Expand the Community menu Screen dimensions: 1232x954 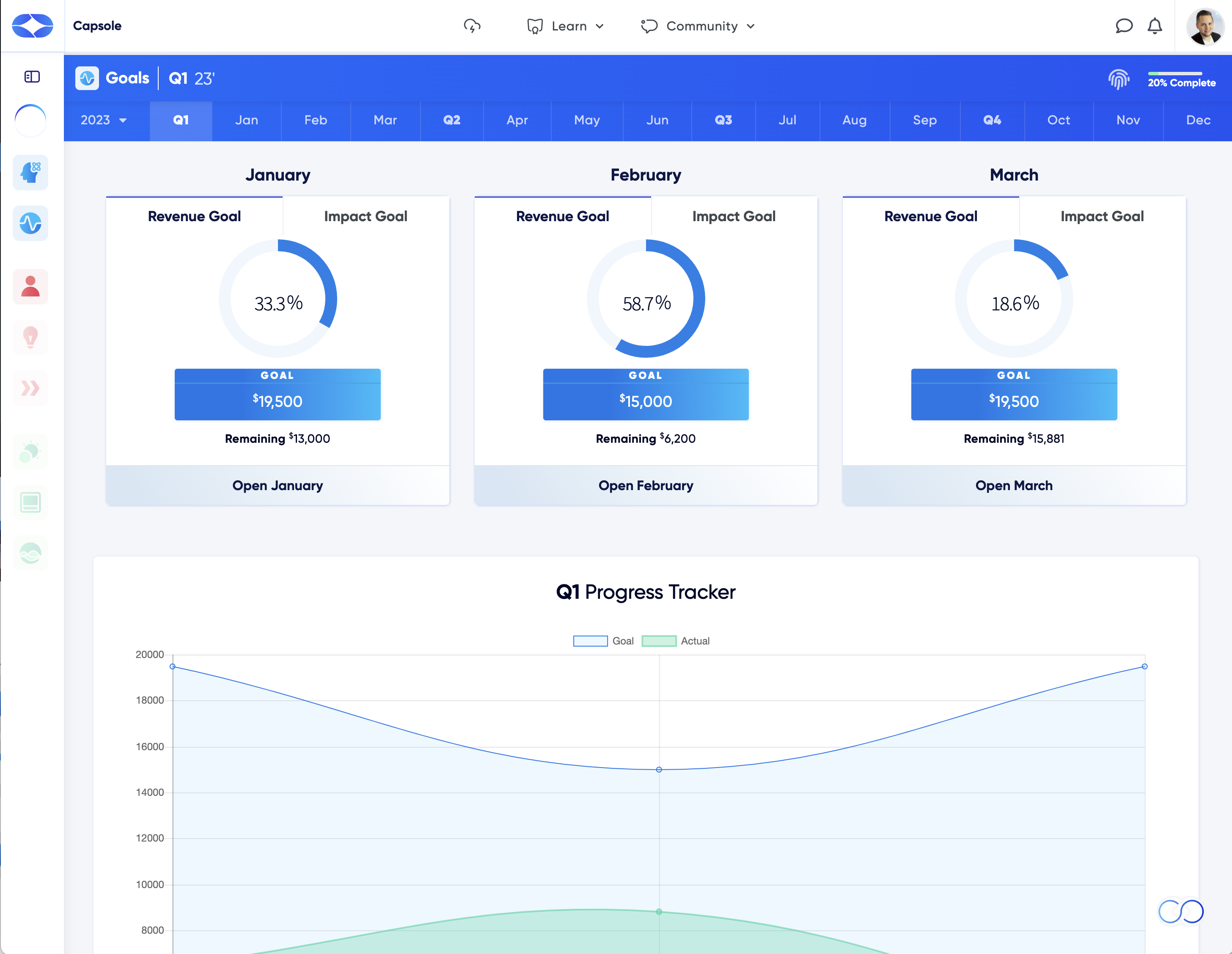698,26
